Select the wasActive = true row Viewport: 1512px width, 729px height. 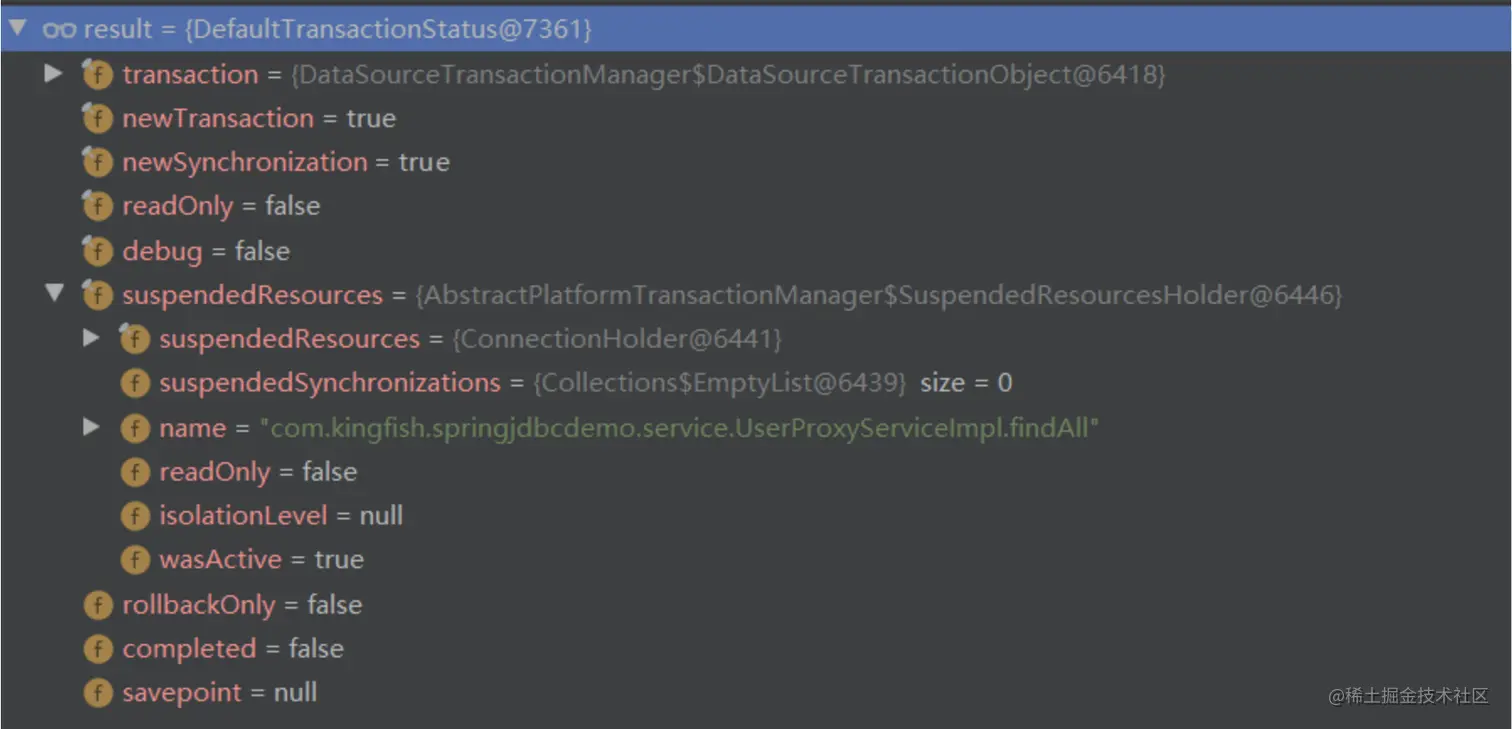pos(260,560)
